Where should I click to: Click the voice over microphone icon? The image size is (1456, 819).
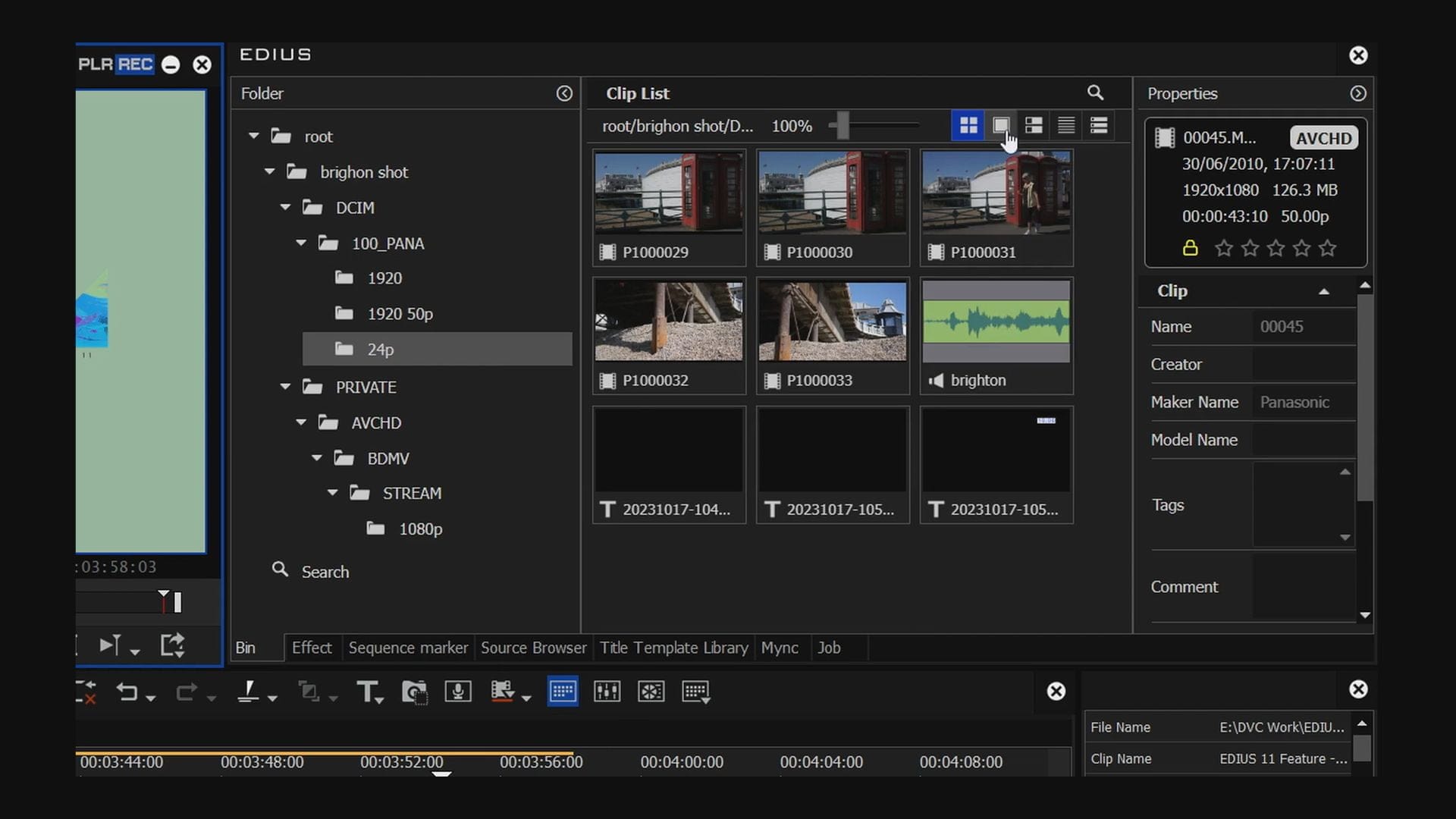[x=458, y=692]
